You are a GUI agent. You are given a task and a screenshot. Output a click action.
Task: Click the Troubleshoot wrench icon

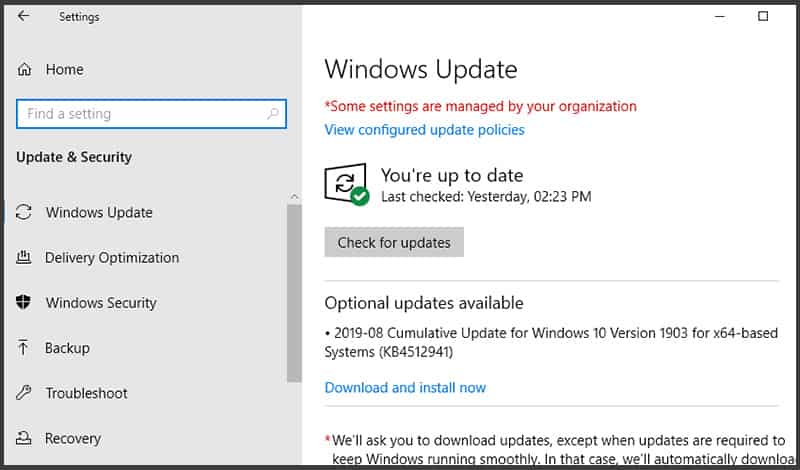(24, 393)
